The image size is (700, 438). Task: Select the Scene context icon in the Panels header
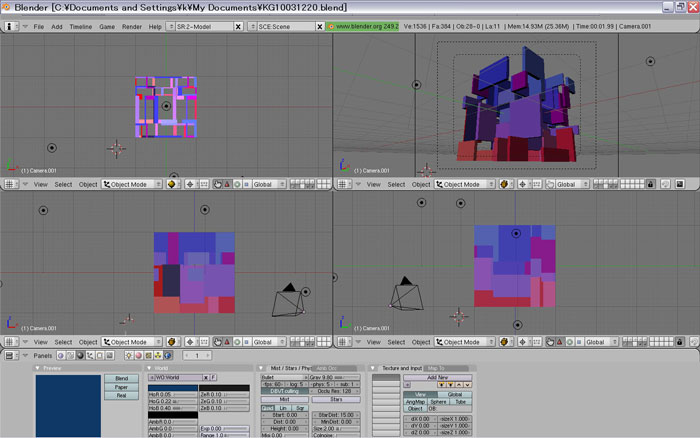click(109, 356)
